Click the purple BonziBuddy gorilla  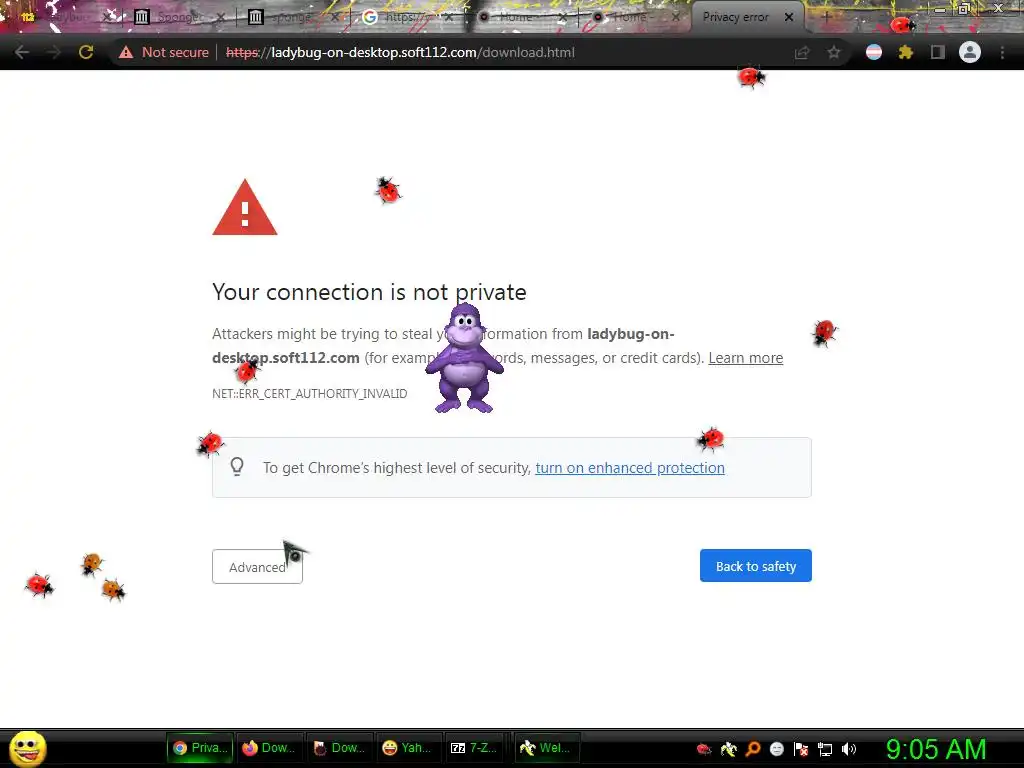464,358
